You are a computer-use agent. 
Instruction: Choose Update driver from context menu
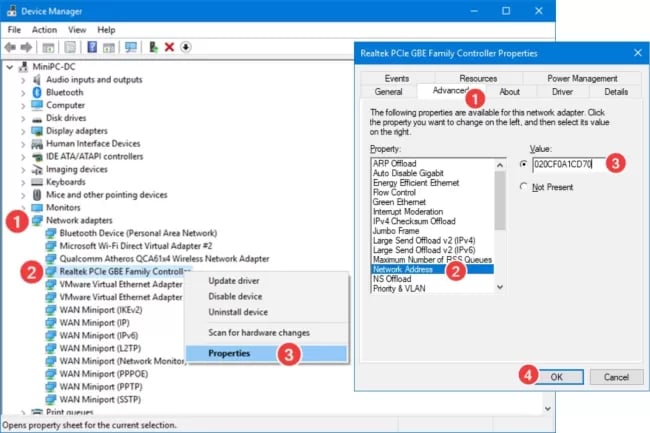[x=266, y=281]
